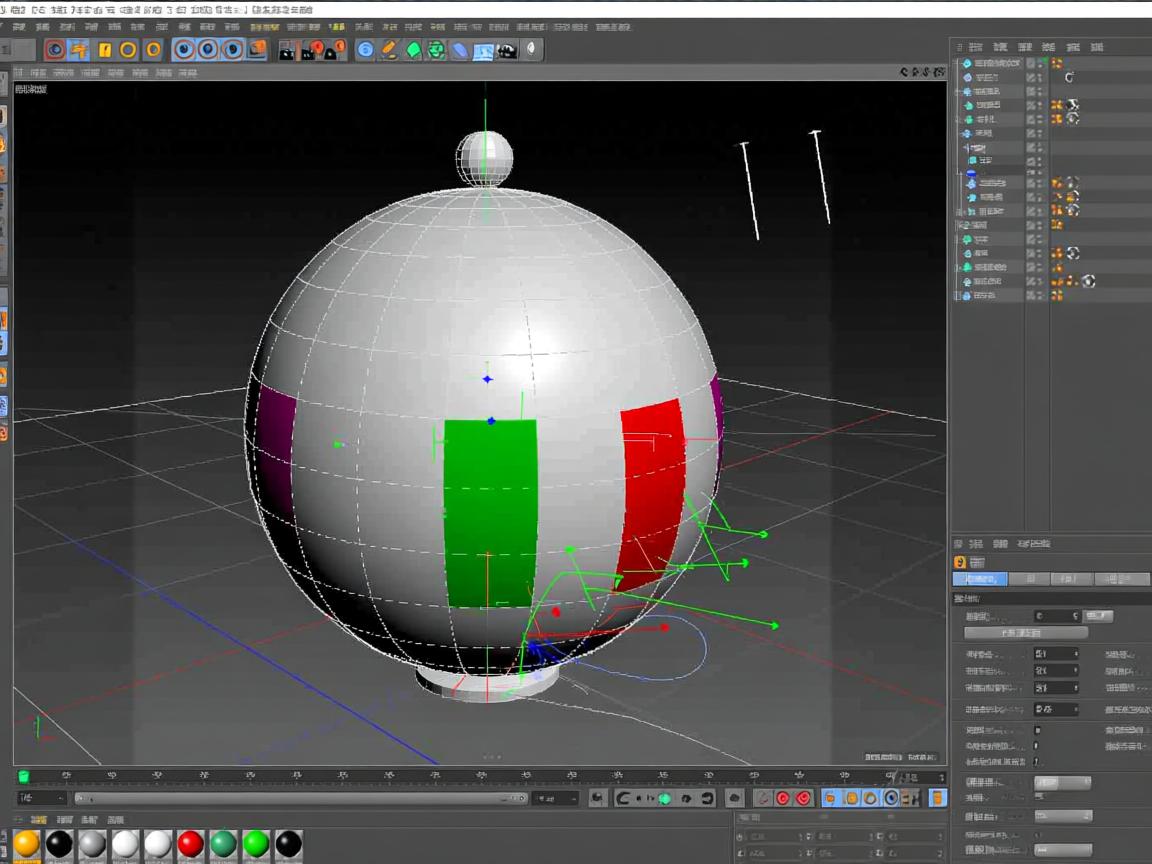This screenshot has width=1152, height=864.
Task: Open the topmost dropdown in attributes parameter list
Action: 1056,654
